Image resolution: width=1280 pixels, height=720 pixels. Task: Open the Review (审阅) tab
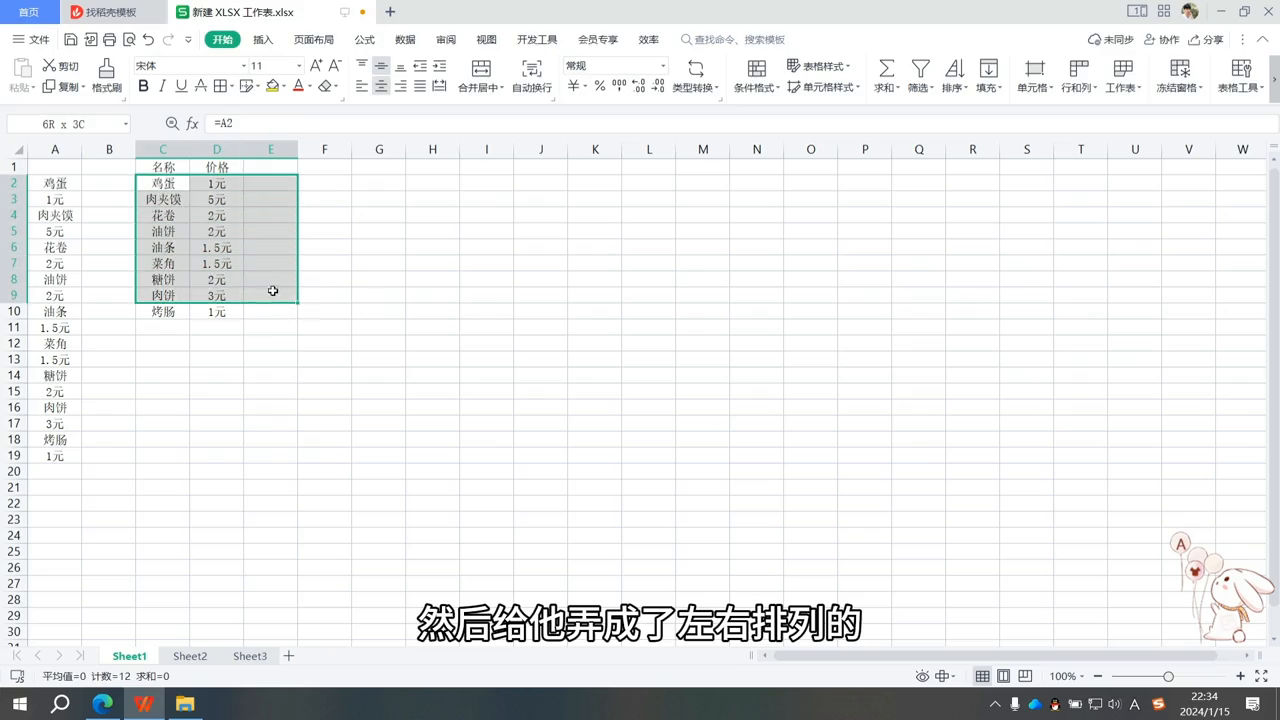(x=446, y=40)
